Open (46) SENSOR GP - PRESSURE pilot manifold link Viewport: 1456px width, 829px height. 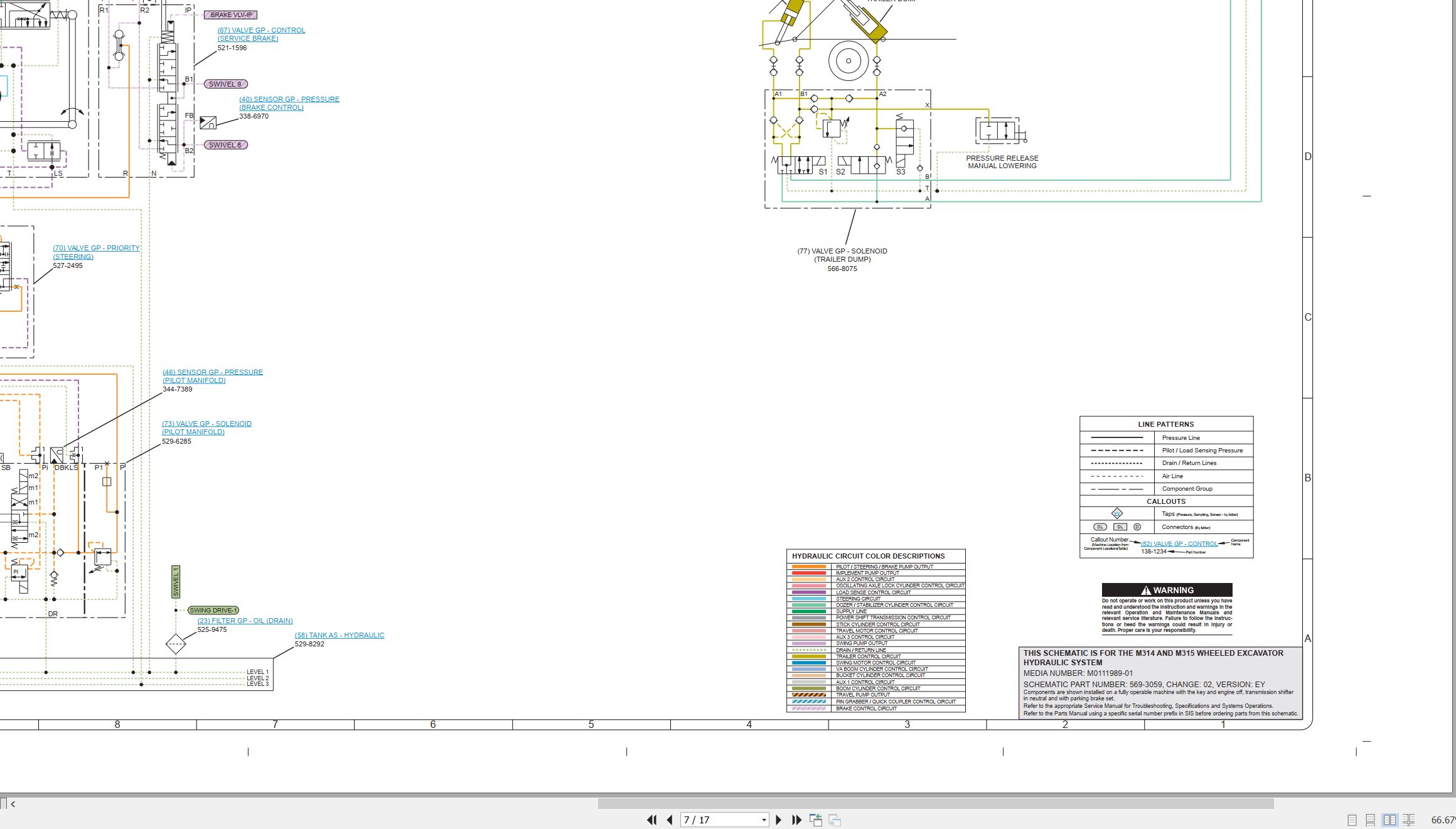pyautogui.click(x=212, y=376)
